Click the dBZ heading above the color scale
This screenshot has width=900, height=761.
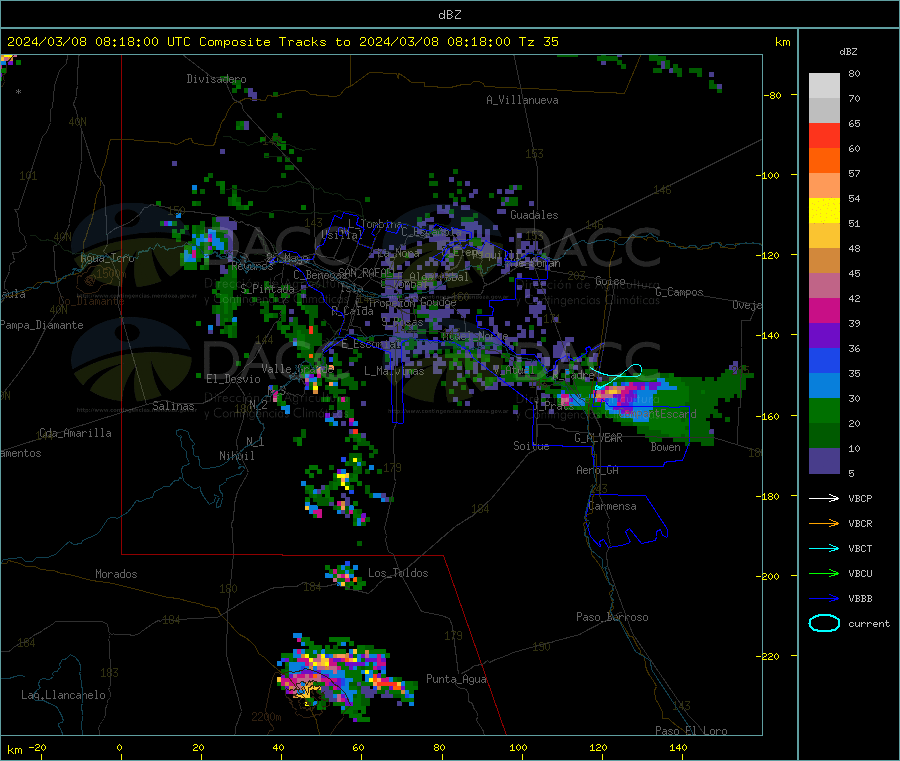(848, 52)
